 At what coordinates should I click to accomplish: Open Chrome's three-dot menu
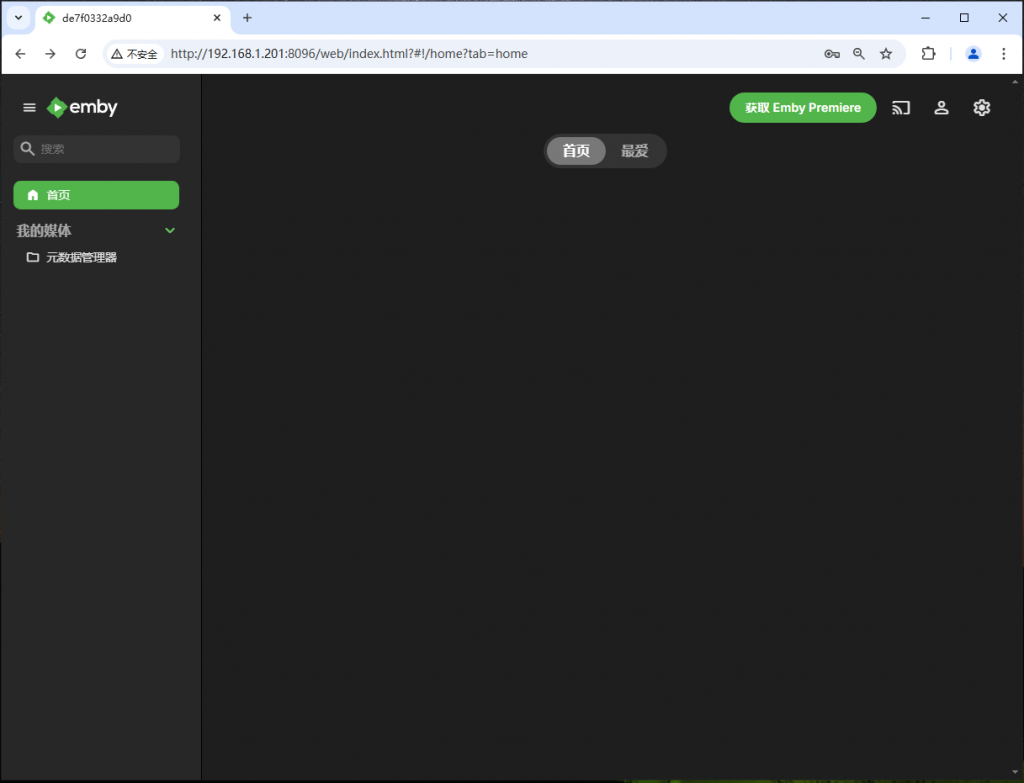(x=1004, y=54)
